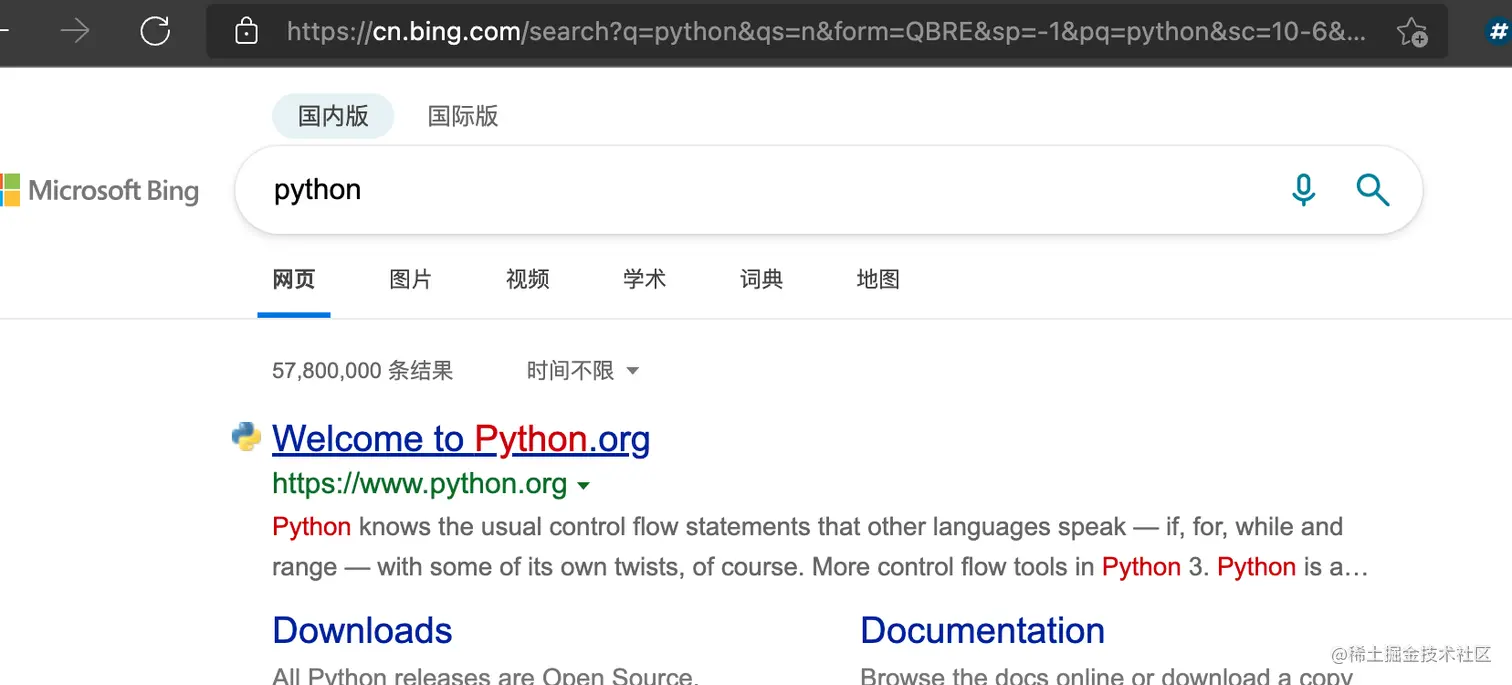Click 'Browse the docs online' text
The image size is (1512, 685).
click(x=1106, y=676)
